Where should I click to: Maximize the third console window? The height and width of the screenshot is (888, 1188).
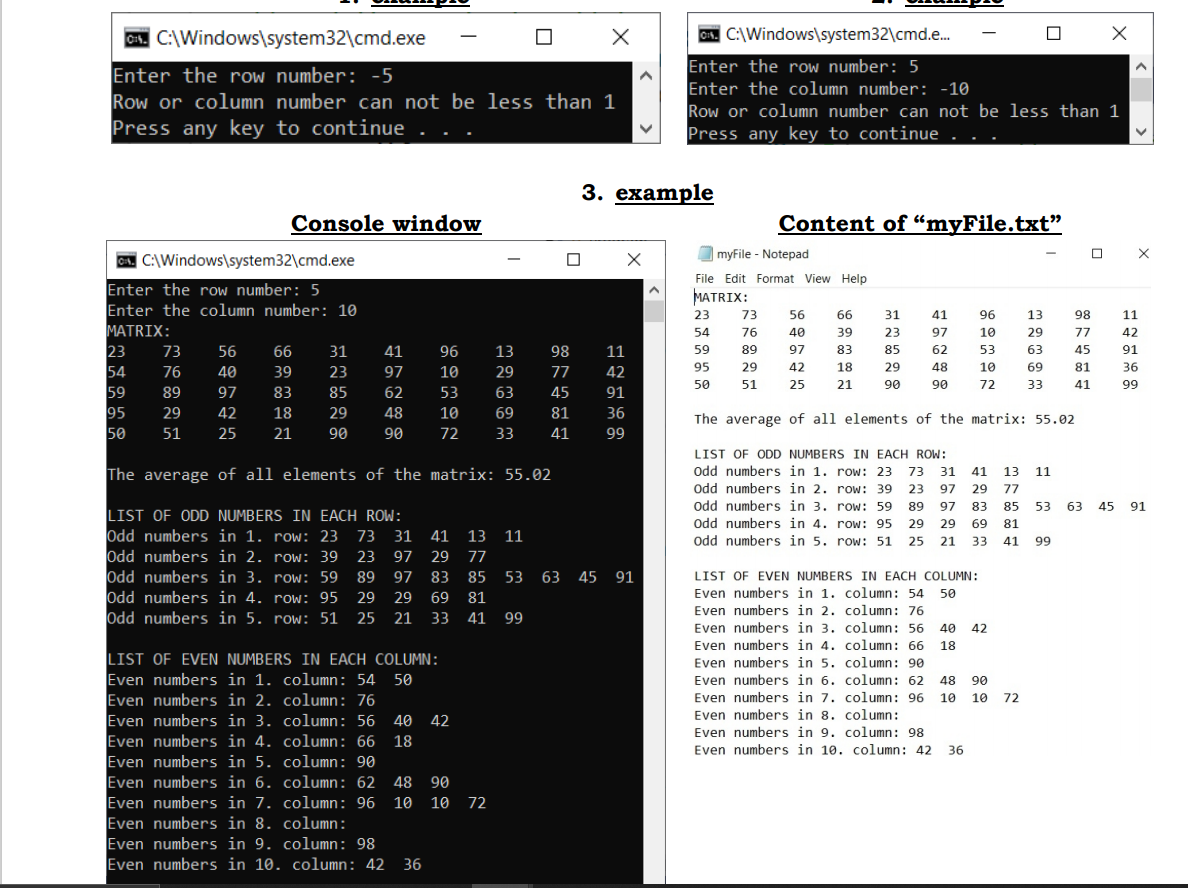(x=573, y=259)
